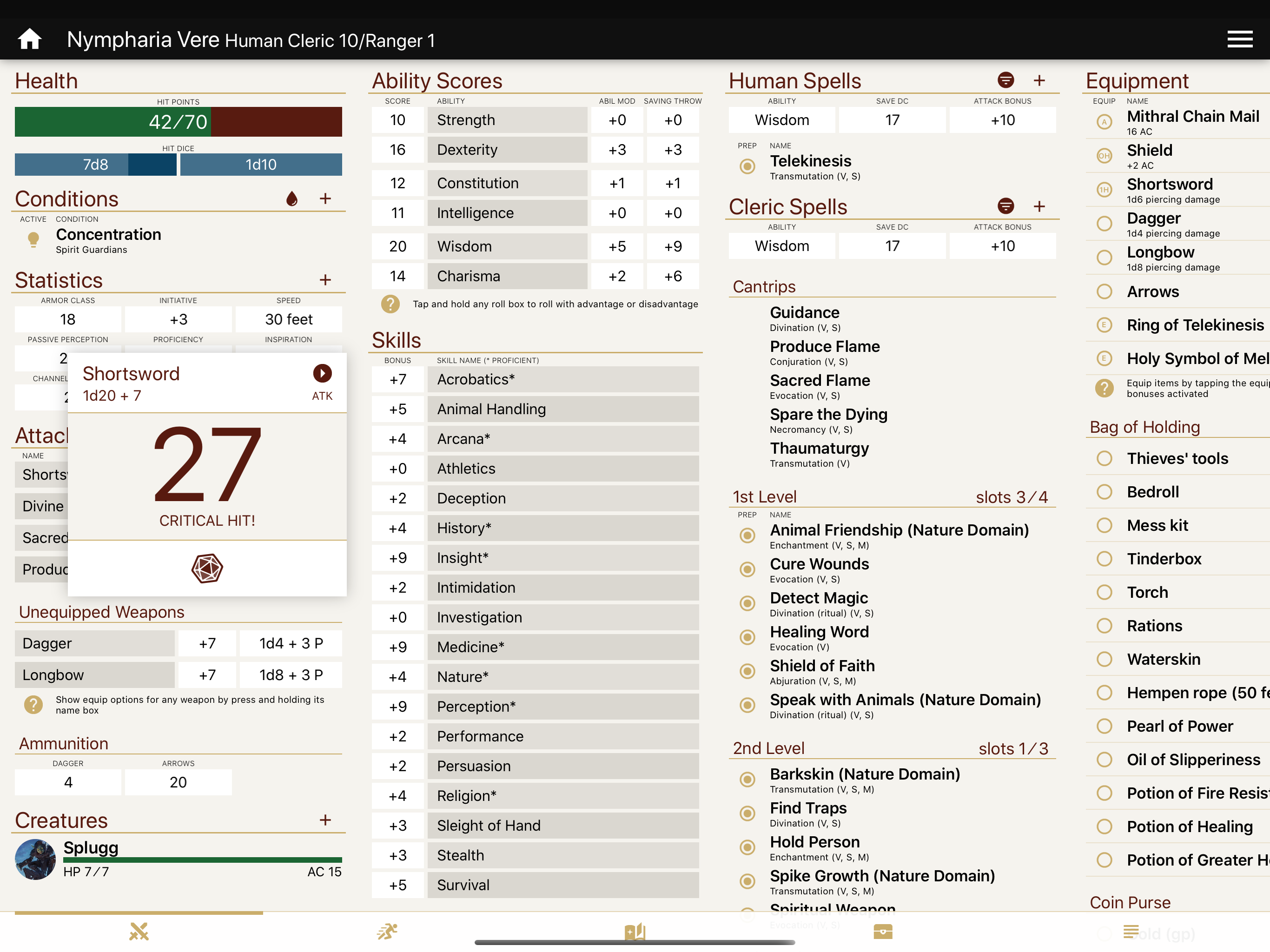Toggle the prepared marker for Telekinesis
The height and width of the screenshot is (952, 1270).
click(x=747, y=166)
